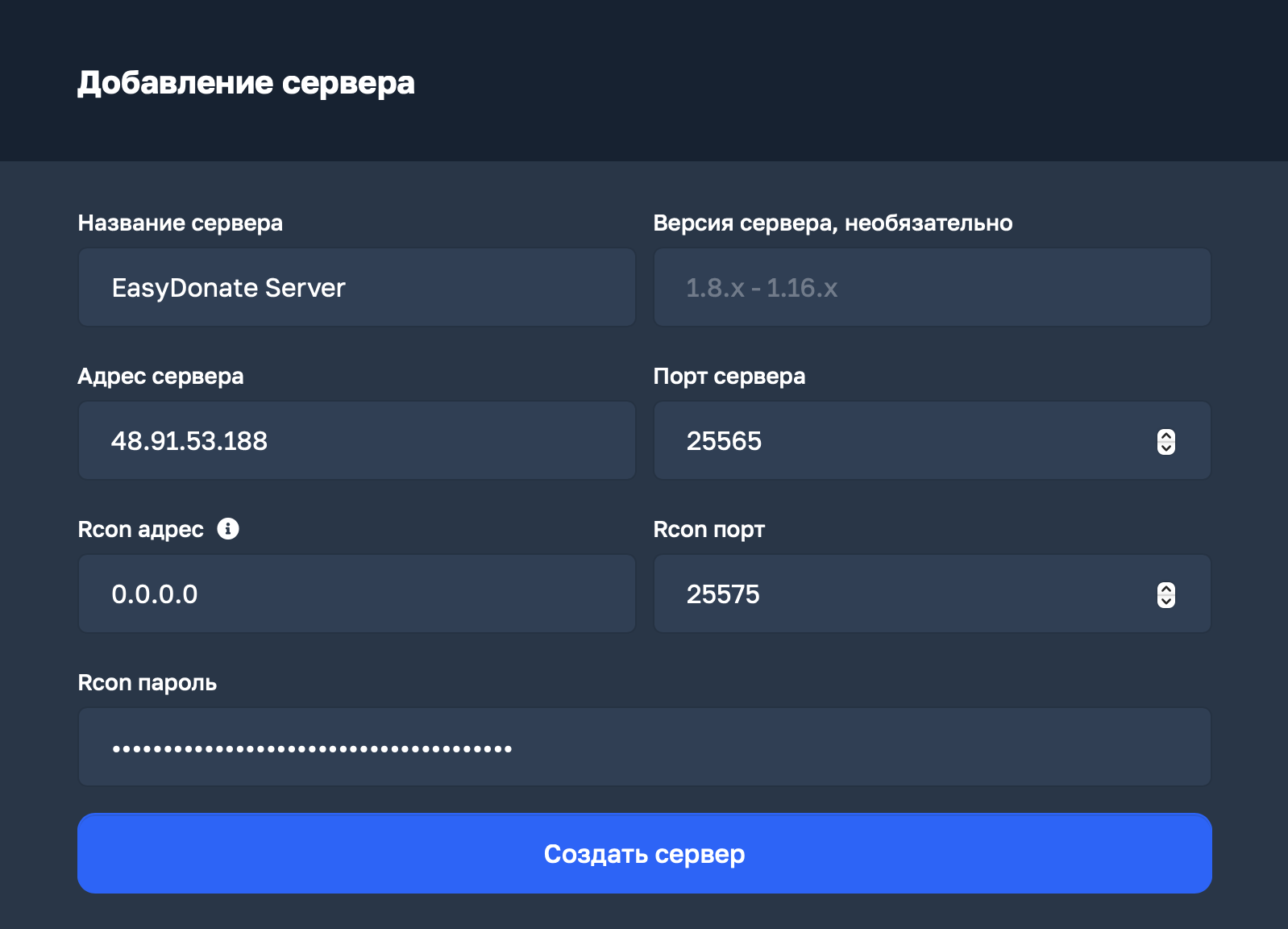The image size is (1288, 929).
Task: Click the Порт сервера label text
Action: pyautogui.click(x=729, y=377)
